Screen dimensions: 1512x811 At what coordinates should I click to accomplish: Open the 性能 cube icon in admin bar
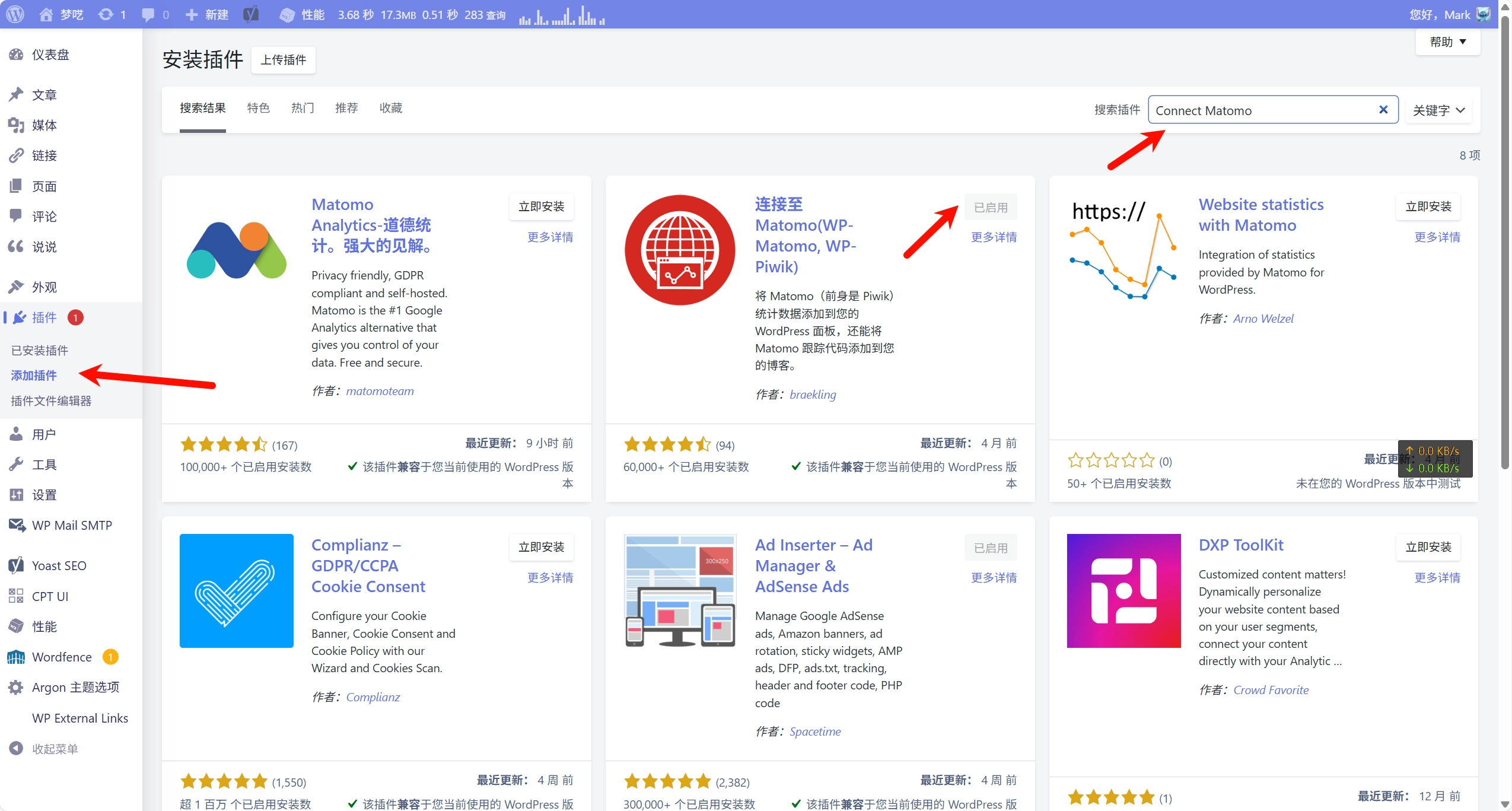point(302,14)
